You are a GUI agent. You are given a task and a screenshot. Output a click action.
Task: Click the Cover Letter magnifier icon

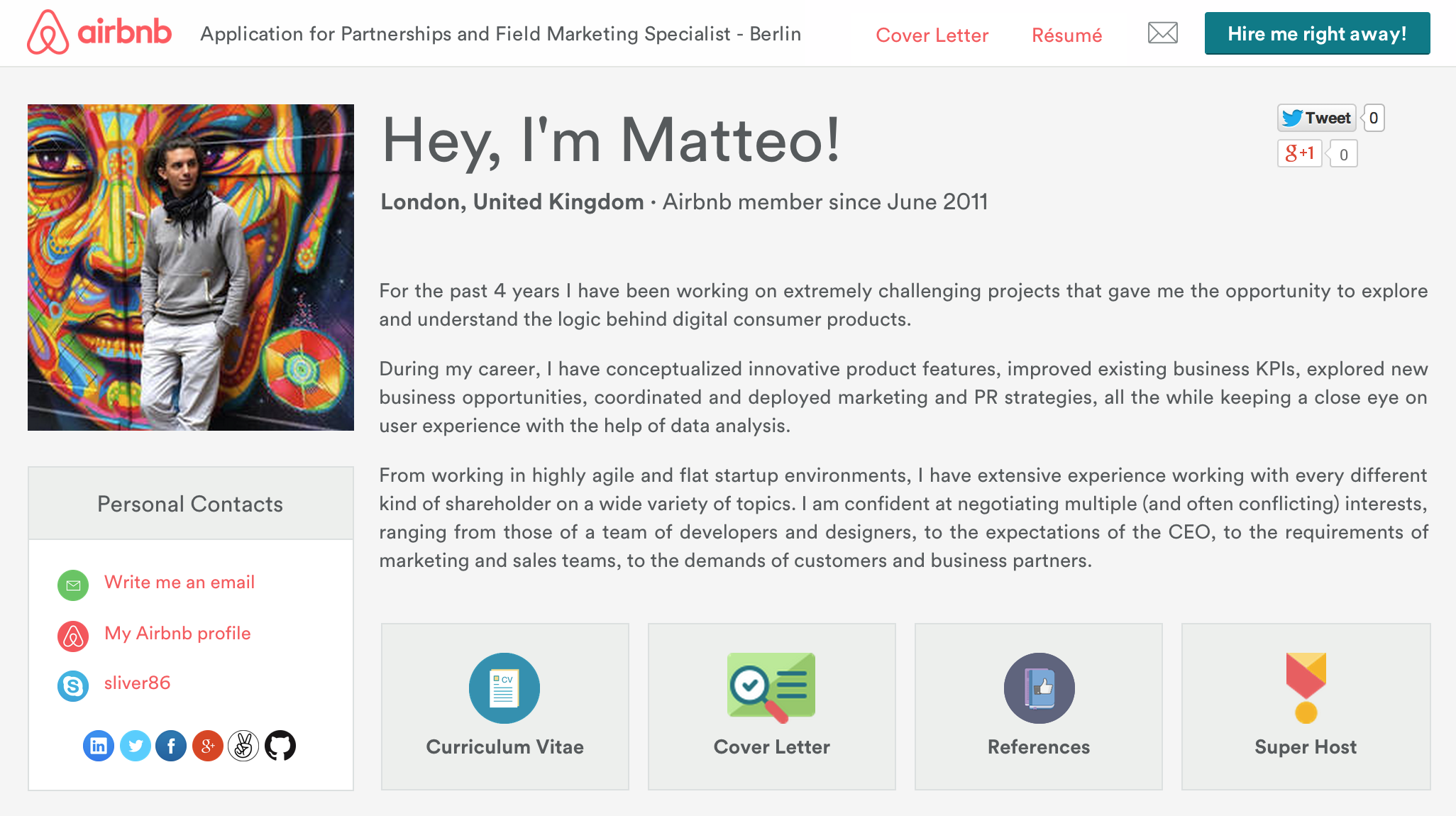click(x=771, y=688)
